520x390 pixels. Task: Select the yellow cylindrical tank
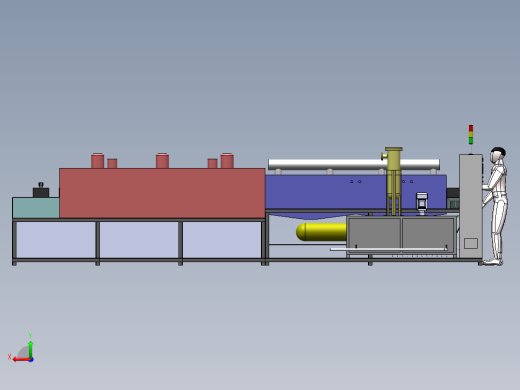click(x=321, y=232)
